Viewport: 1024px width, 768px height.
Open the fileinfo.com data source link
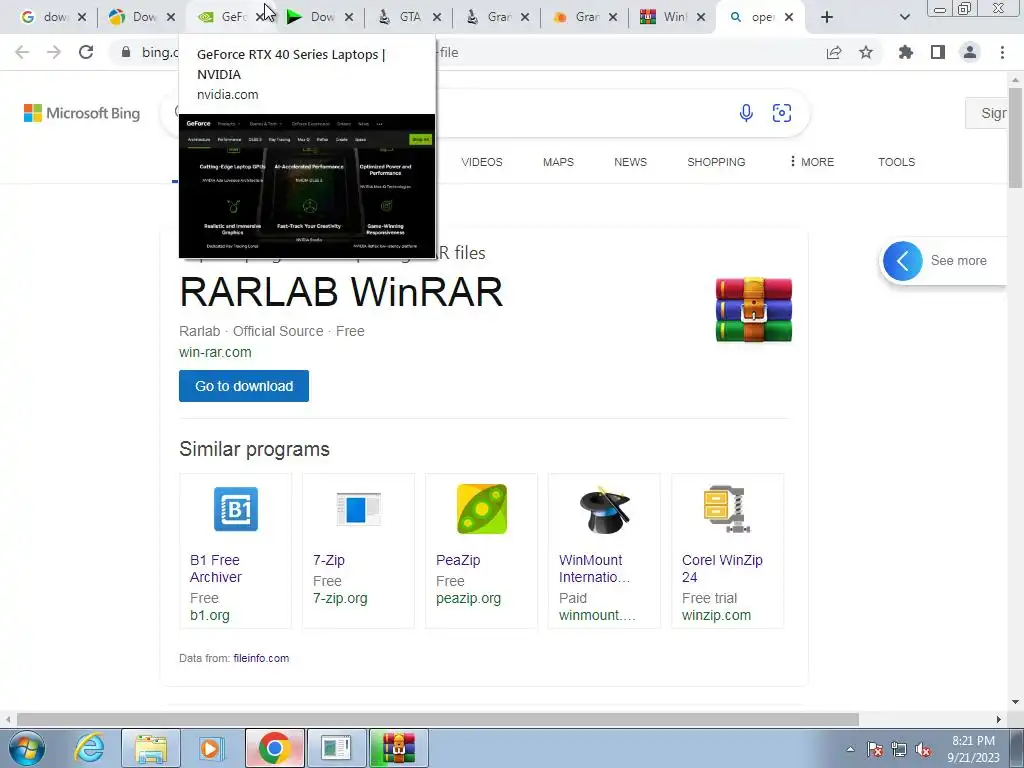coord(261,658)
